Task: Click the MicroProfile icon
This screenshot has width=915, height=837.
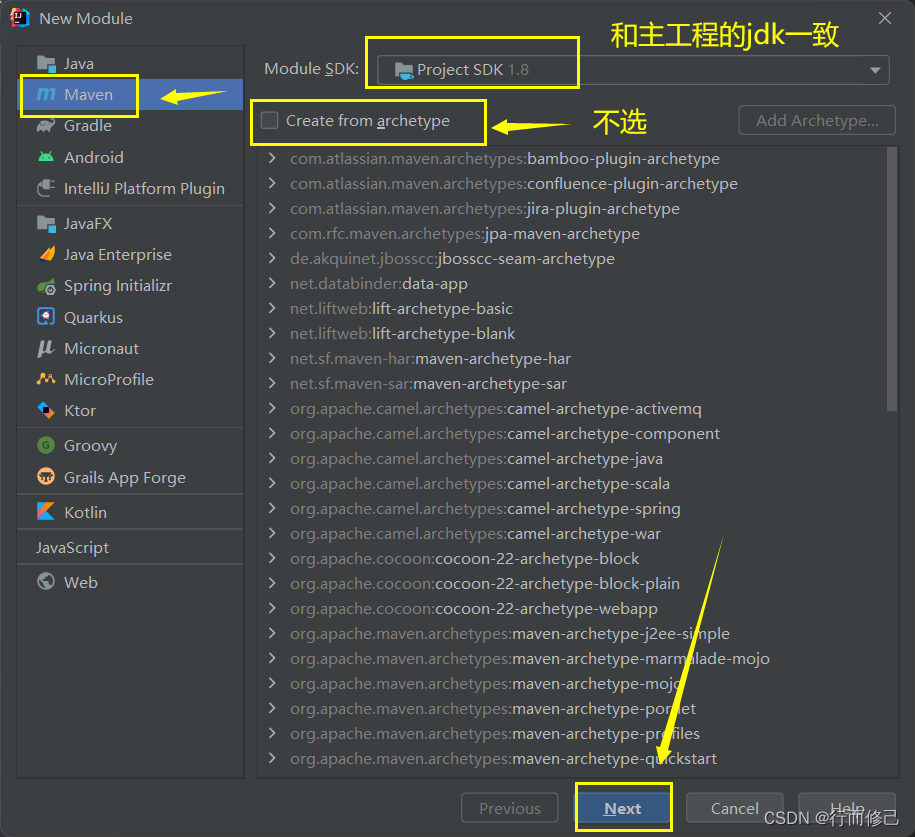Action: pyautogui.click(x=46, y=379)
